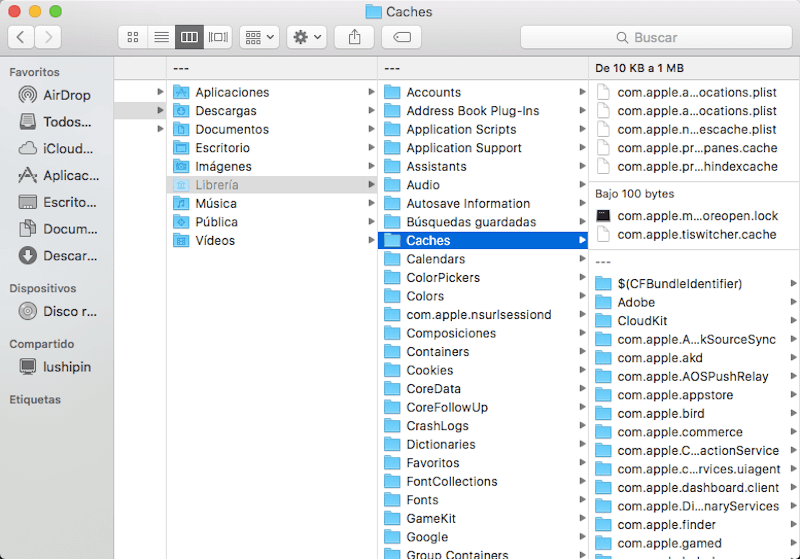Select com.apple.pr…panes.cache file
Viewport: 800px width, 559px height.
point(694,148)
